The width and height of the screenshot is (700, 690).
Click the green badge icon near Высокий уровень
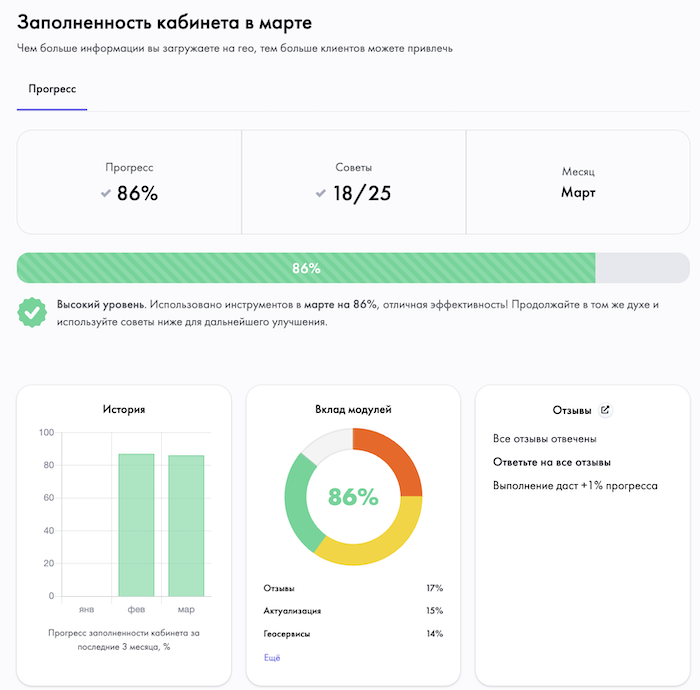pos(31,312)
